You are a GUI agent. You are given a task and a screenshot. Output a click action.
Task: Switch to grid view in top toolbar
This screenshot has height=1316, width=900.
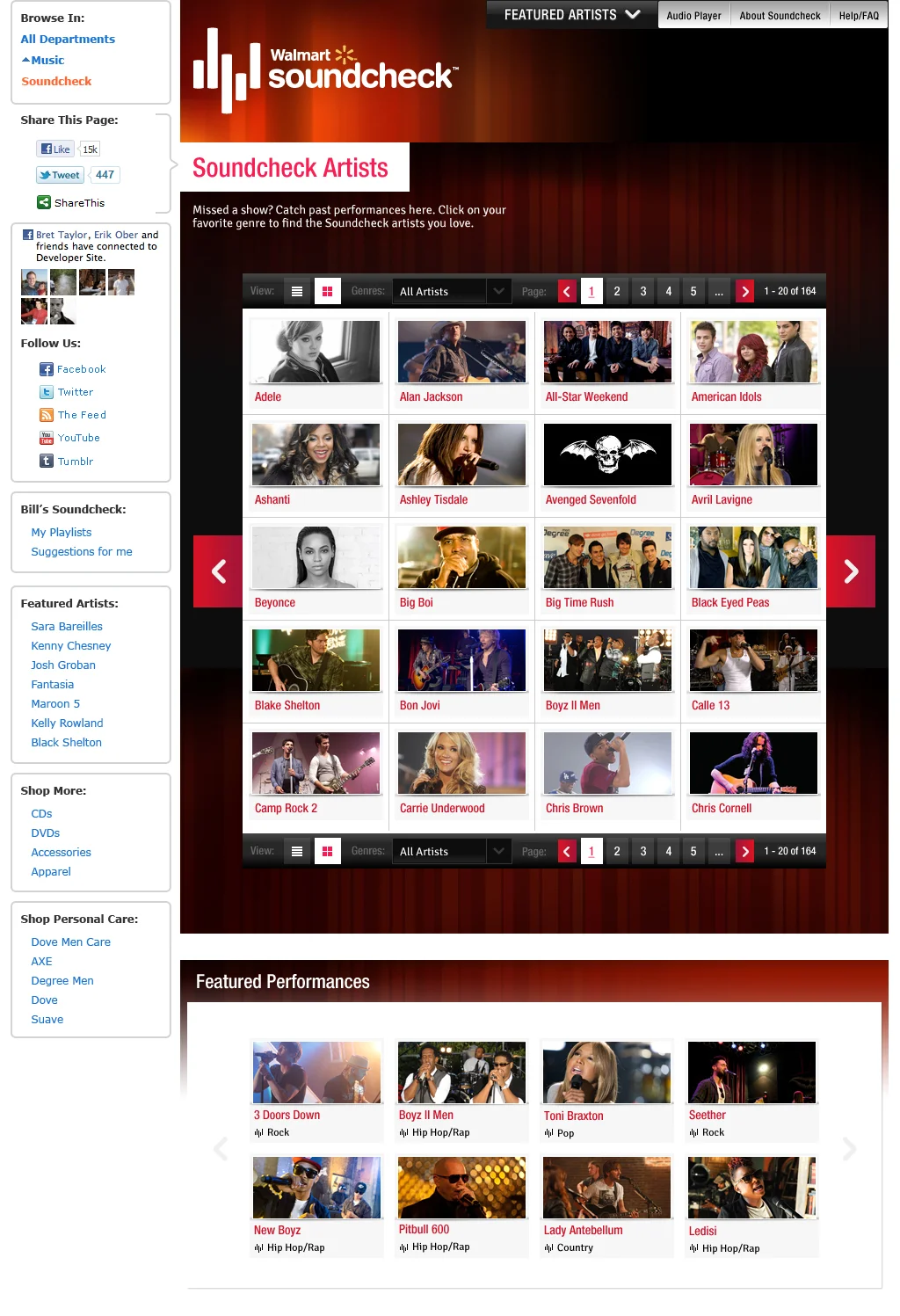(x=327, y=291)
